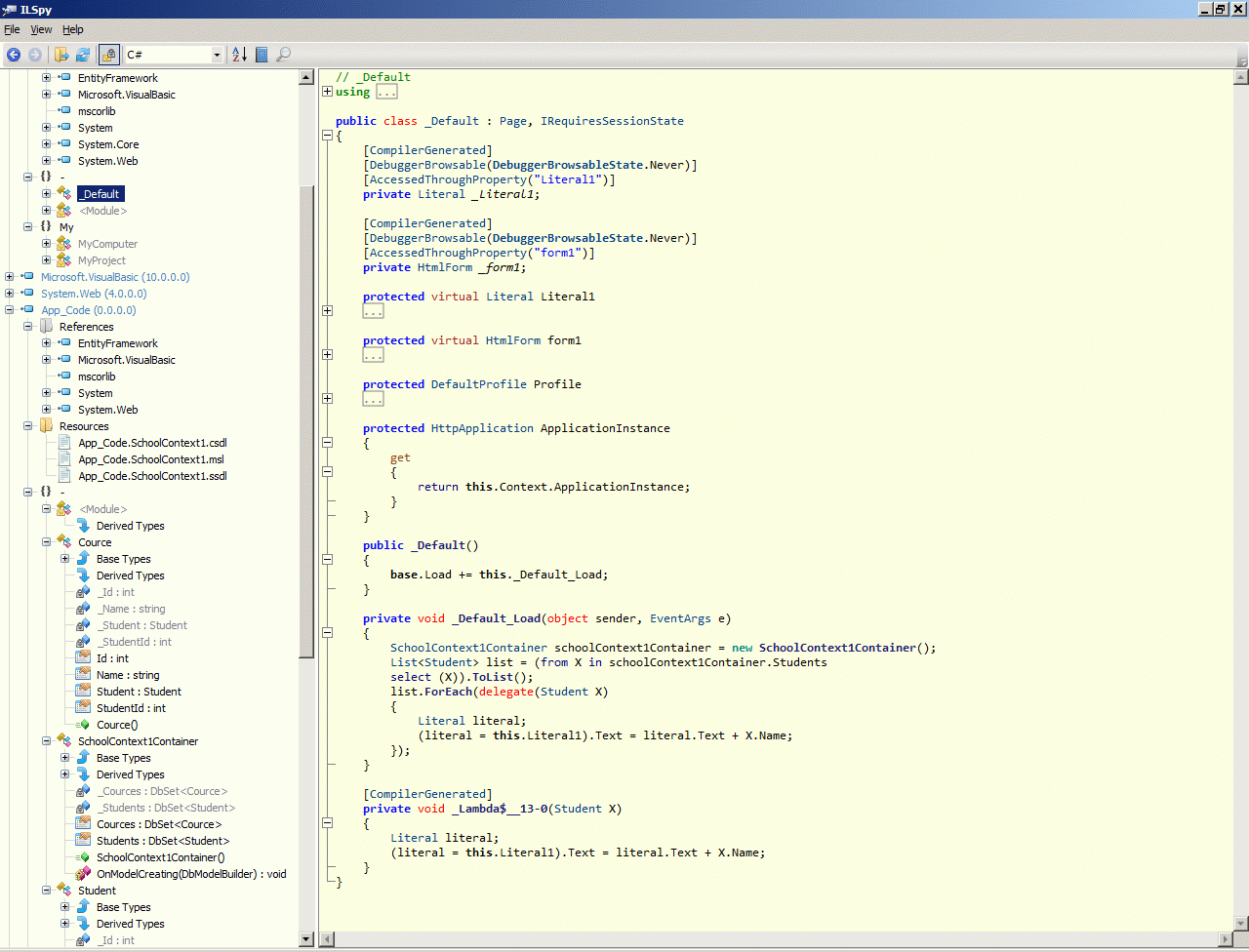The width and height of the screenshot is (1249, 952).
Task: Expand the collapsed using directives block
Action: (327, 92)
